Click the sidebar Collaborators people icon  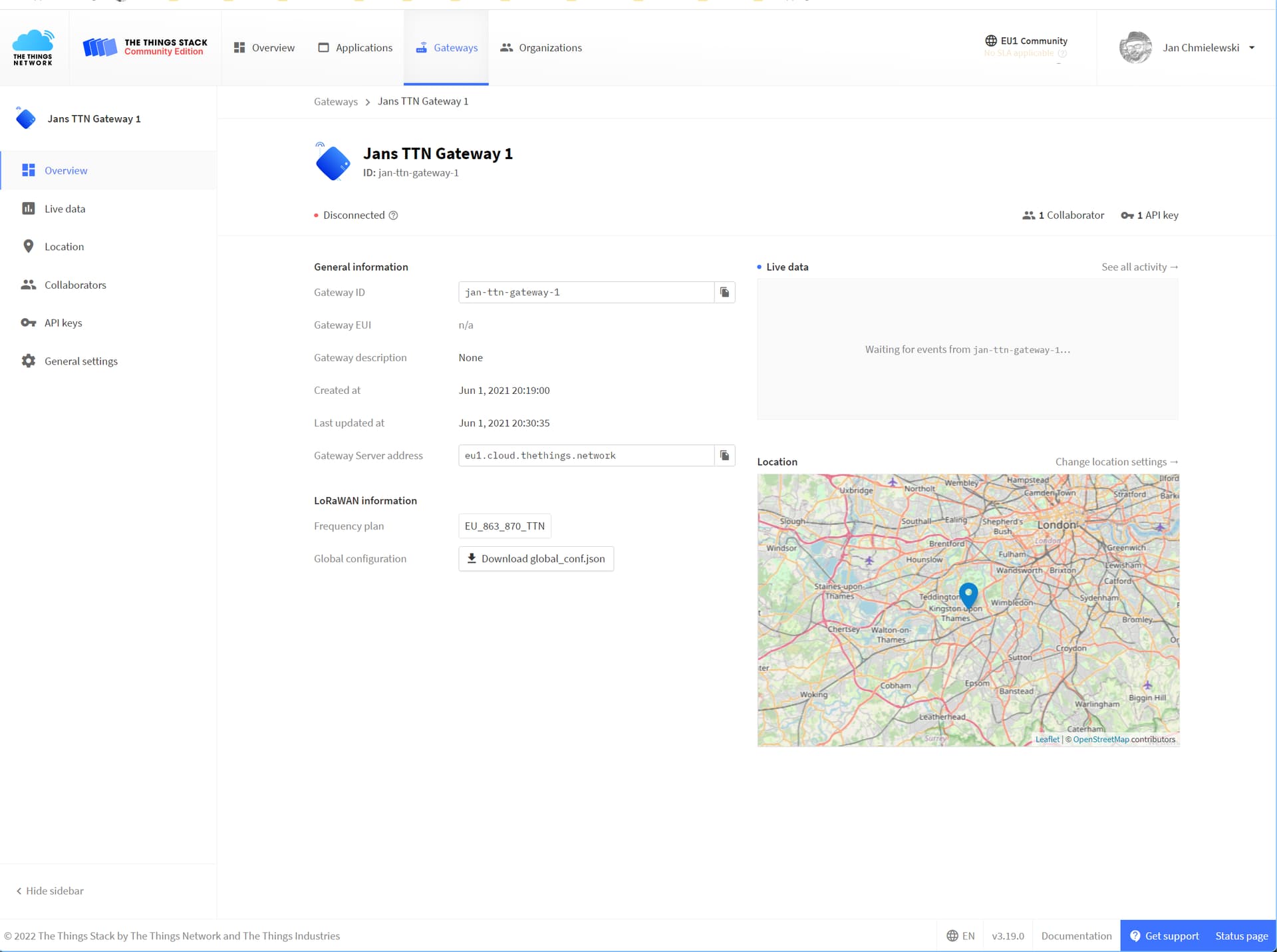[29, 285]
